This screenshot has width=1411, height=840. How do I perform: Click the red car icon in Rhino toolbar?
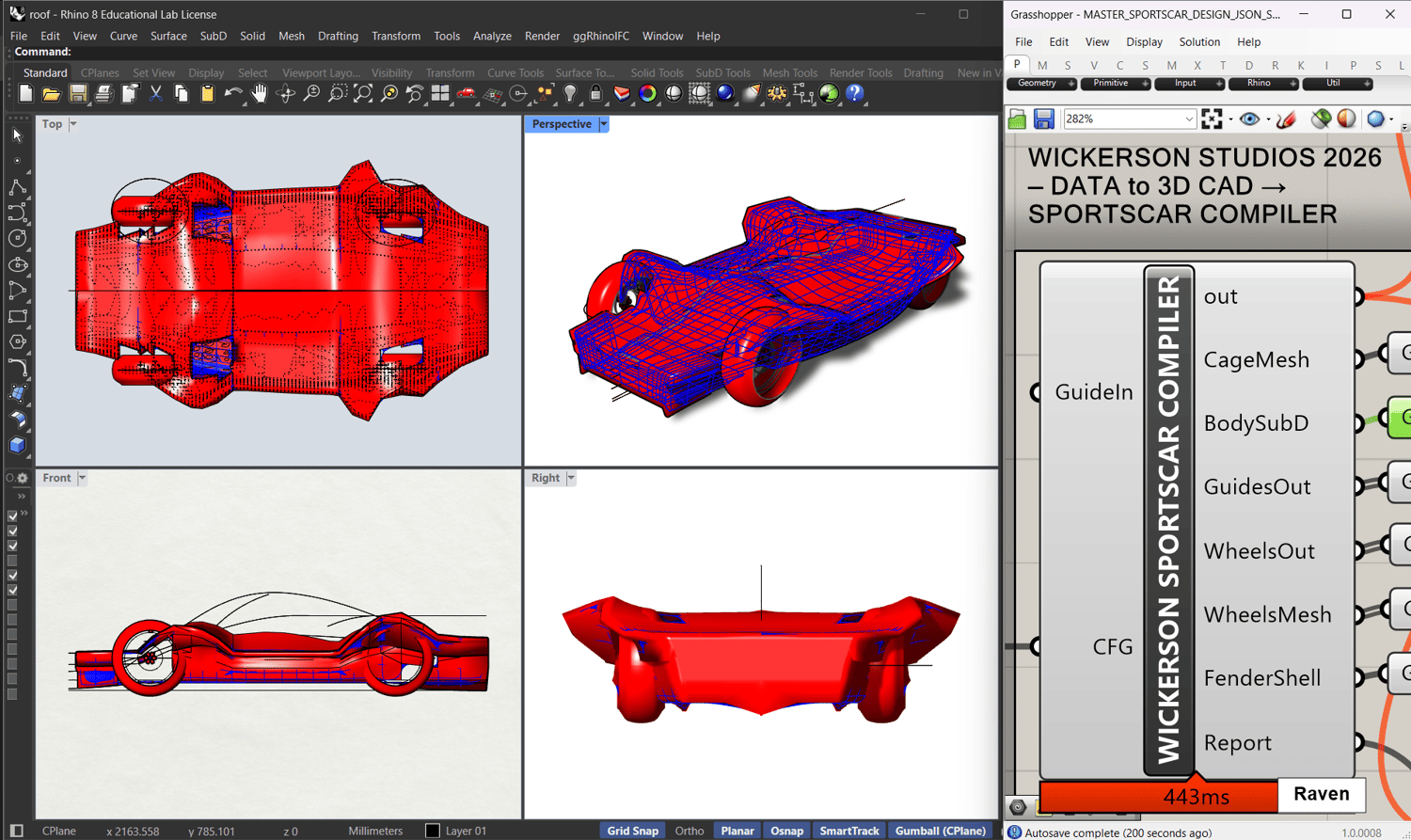(466, 93)
